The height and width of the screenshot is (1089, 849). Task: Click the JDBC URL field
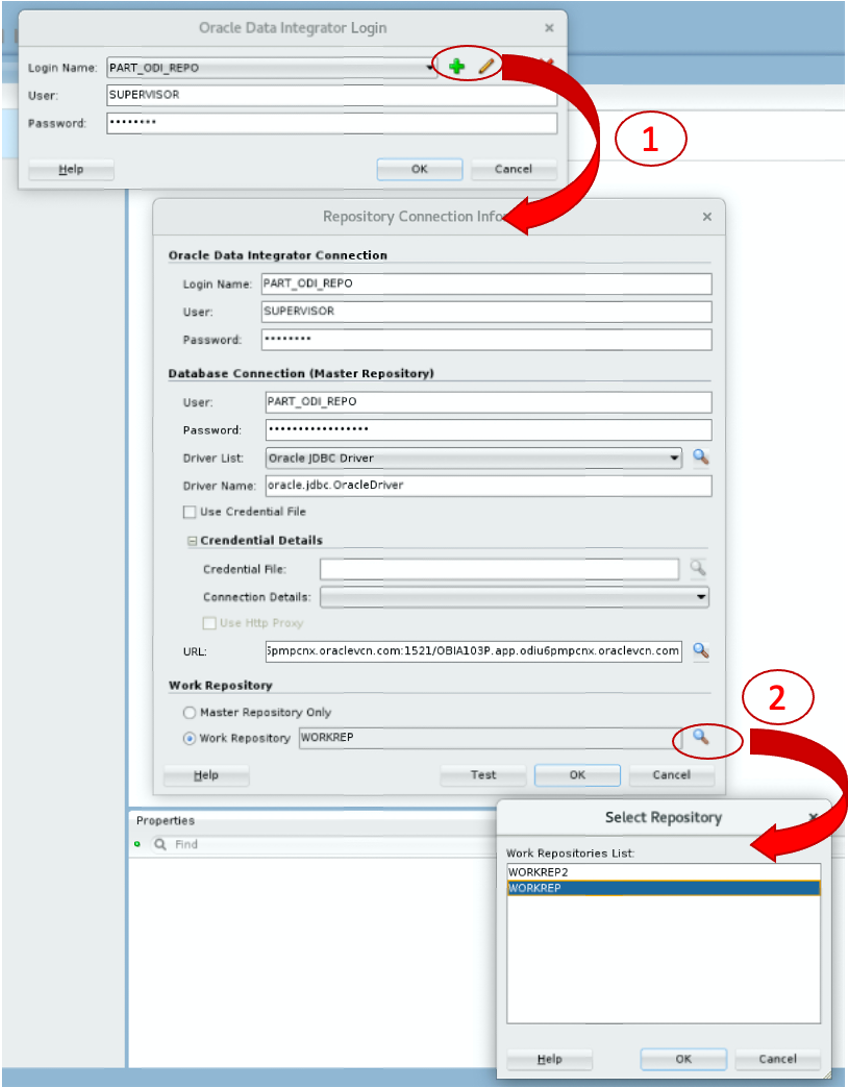pos(473,651)
